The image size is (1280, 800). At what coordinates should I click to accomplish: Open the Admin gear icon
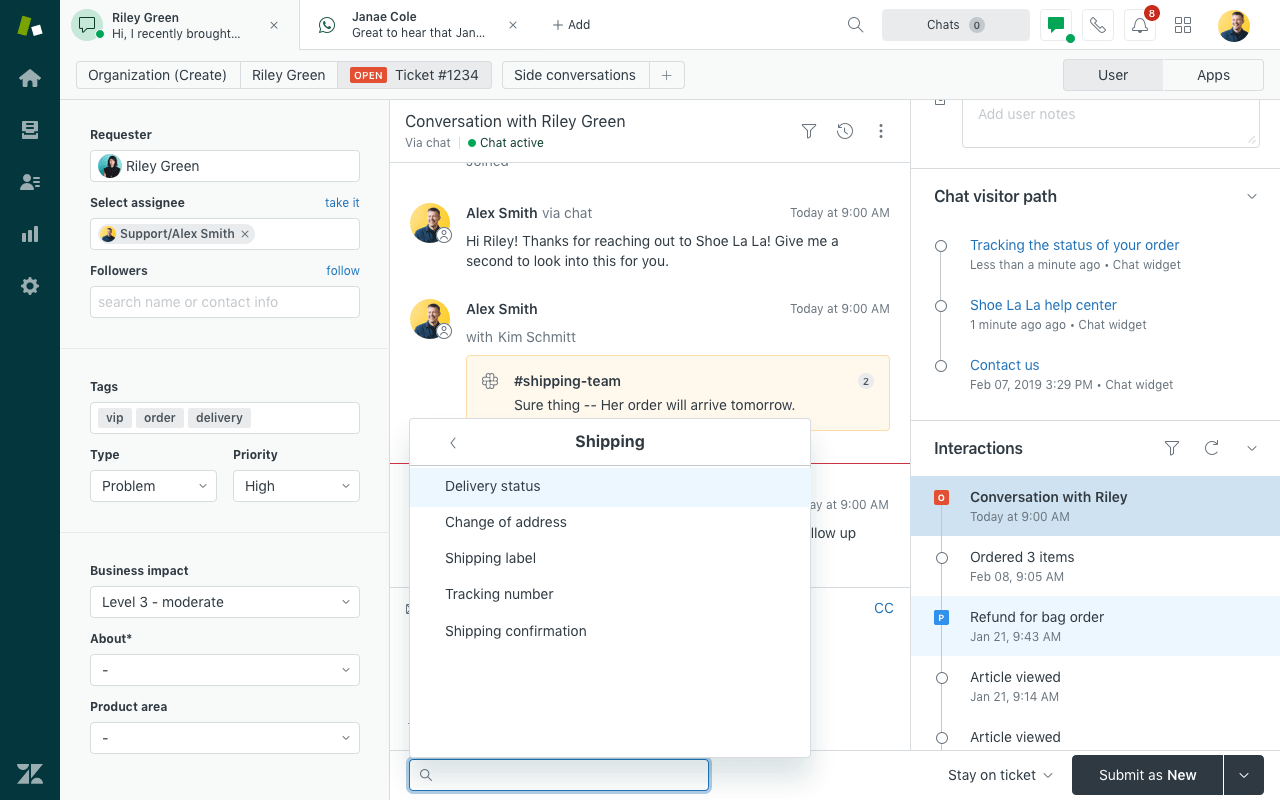[x=30, y=286]
